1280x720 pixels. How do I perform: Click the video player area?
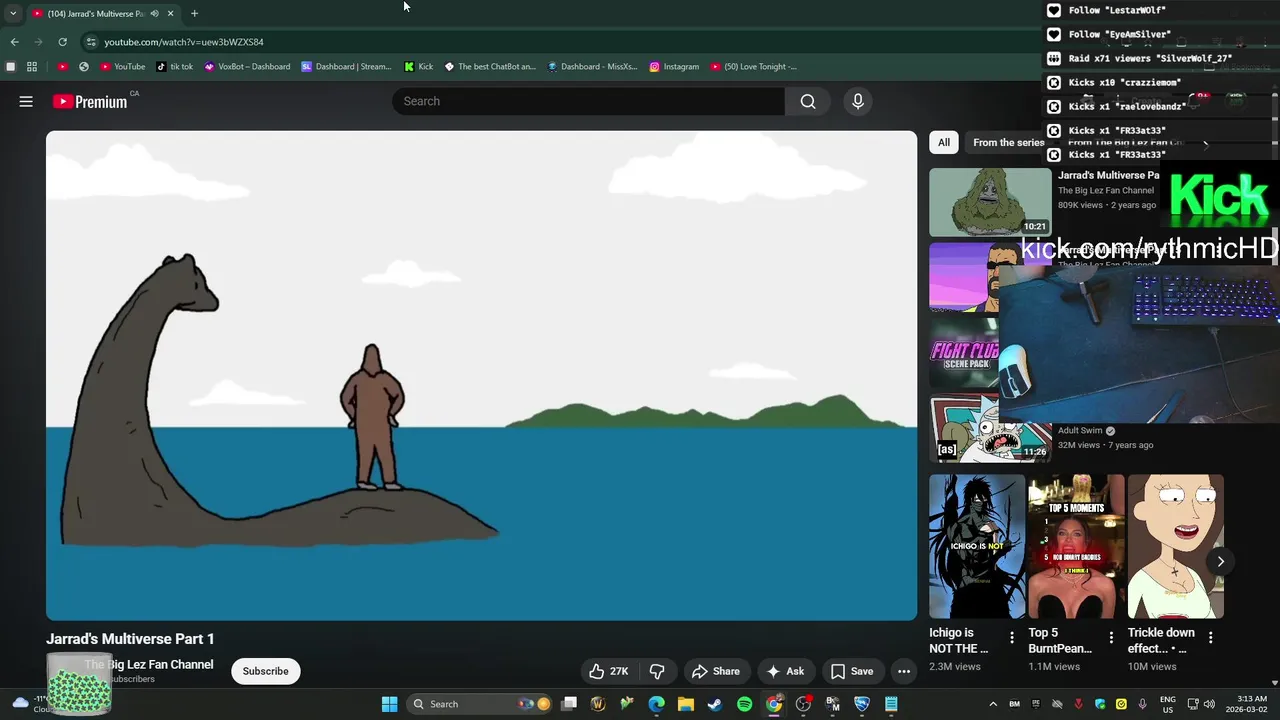[x=481, y=376]
